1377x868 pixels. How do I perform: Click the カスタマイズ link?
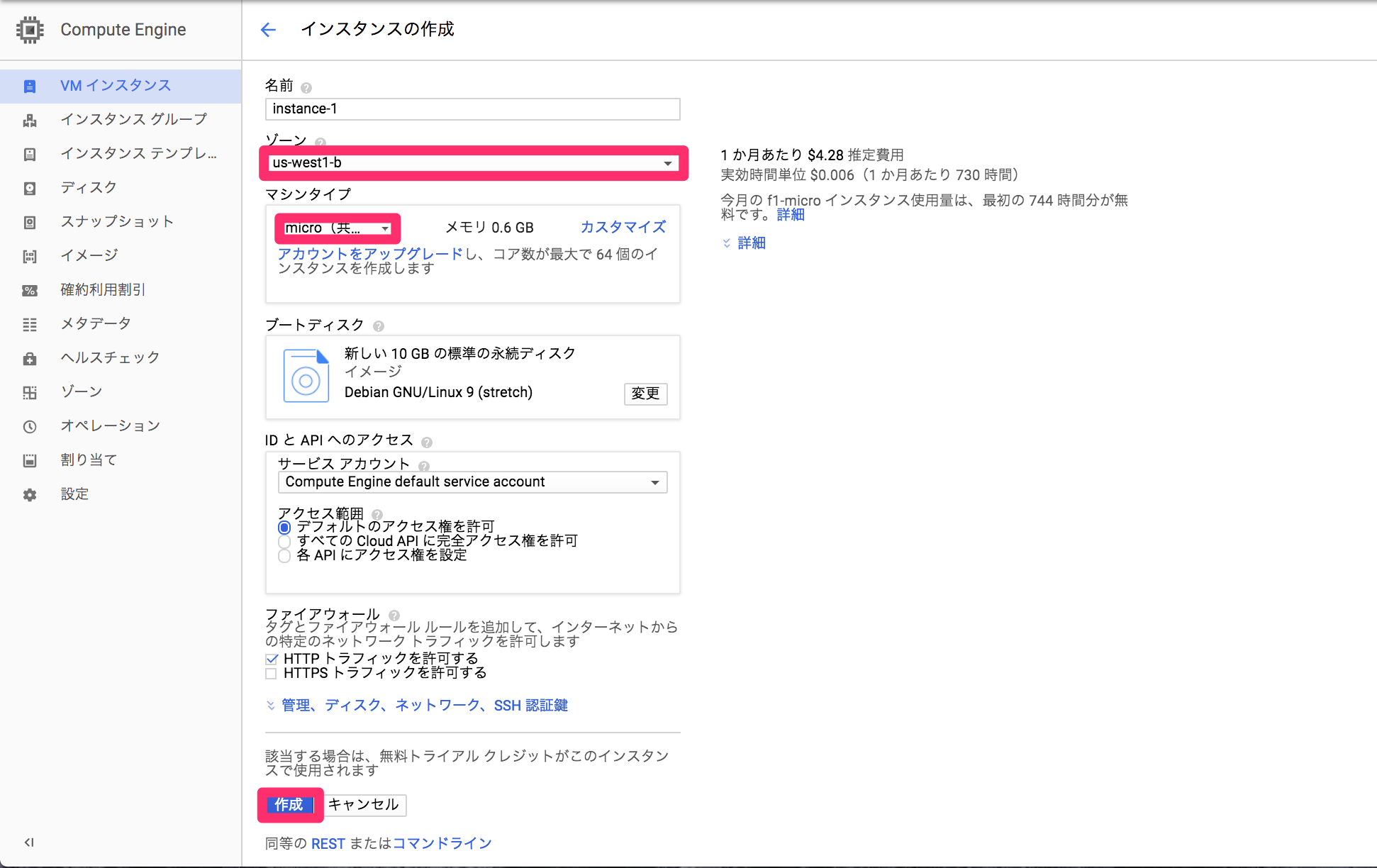[x=623, y=228]
